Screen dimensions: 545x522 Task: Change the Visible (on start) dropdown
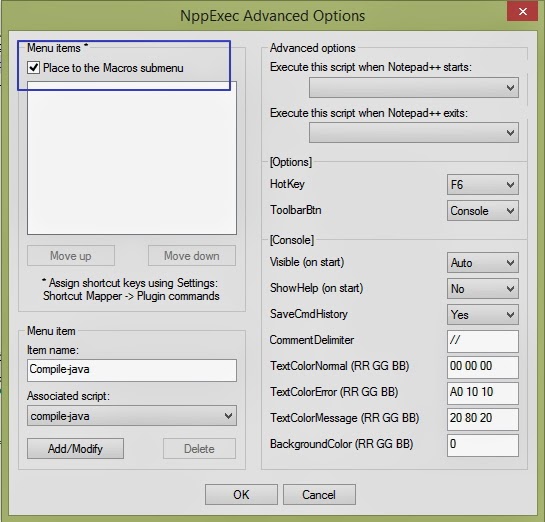click(482, 263)
